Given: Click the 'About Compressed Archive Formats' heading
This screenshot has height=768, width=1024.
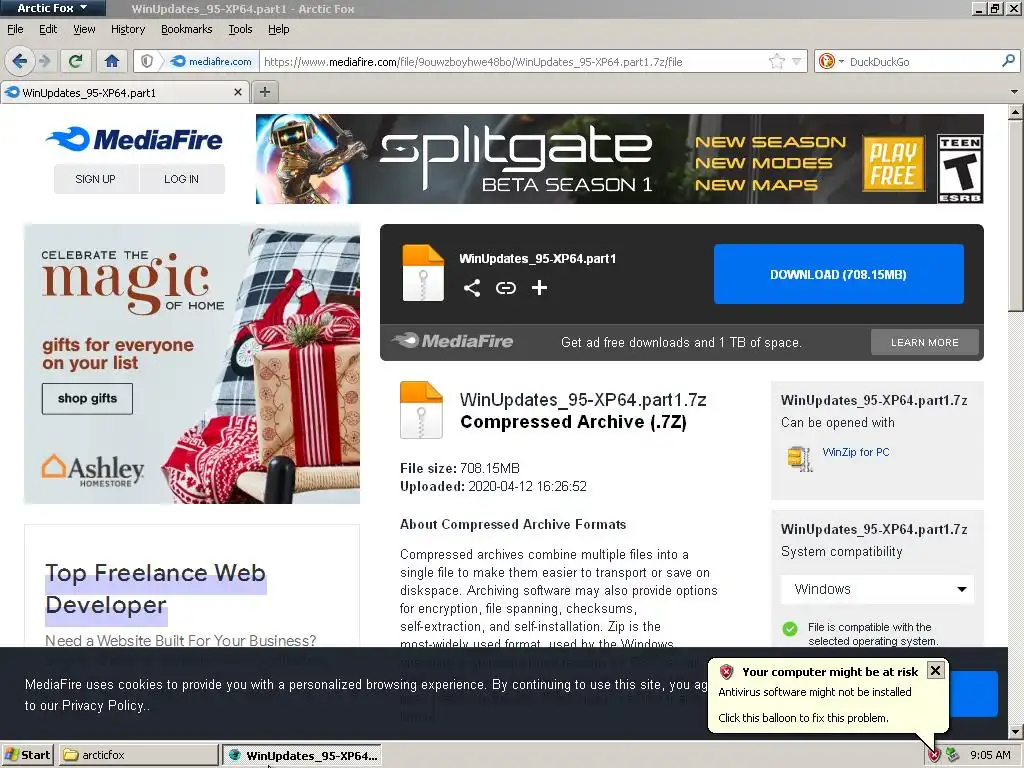Looking at the screenshot, I should pyautogui.click(x=513, y=524).
